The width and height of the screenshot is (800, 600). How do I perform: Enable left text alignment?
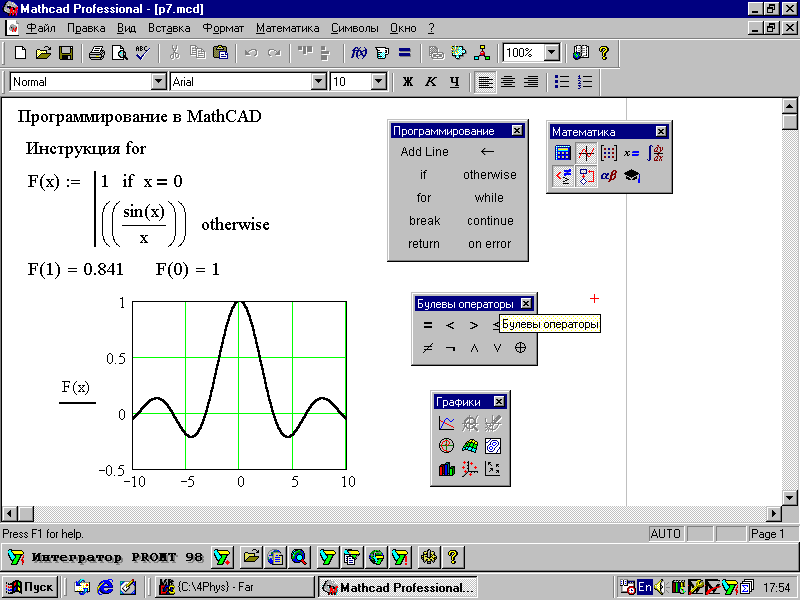coord(485,82)
